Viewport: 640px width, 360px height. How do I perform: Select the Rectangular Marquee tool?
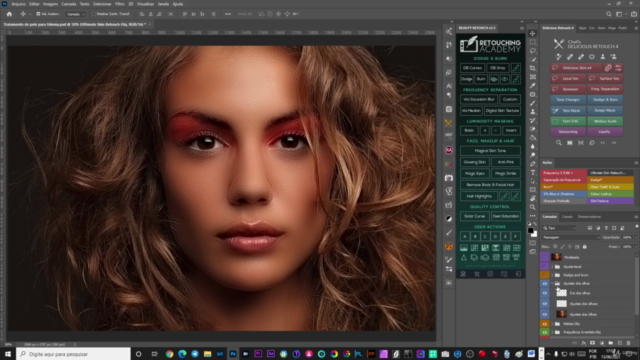(533, 42)
